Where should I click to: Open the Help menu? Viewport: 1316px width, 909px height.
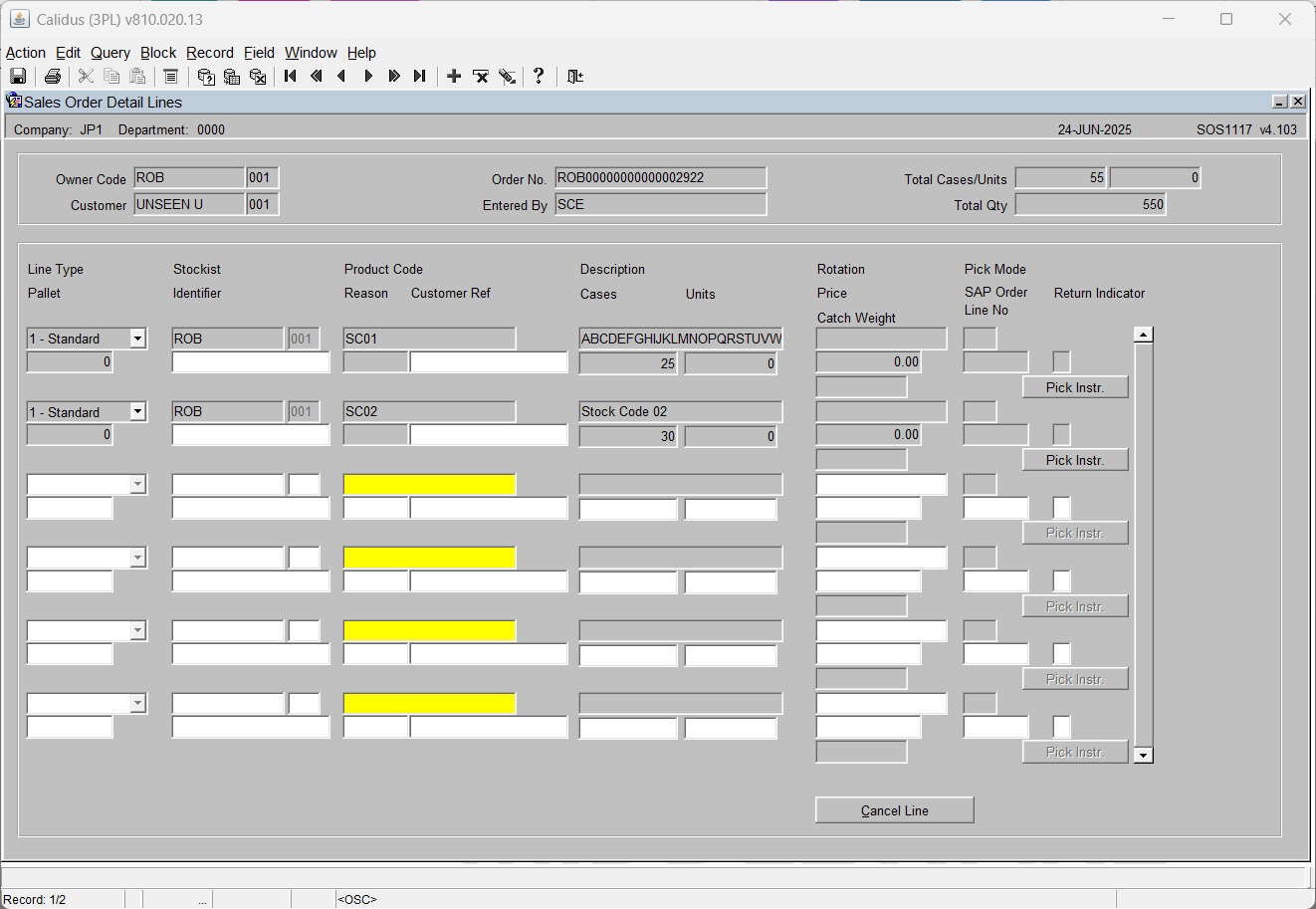(x=361, y=53)
